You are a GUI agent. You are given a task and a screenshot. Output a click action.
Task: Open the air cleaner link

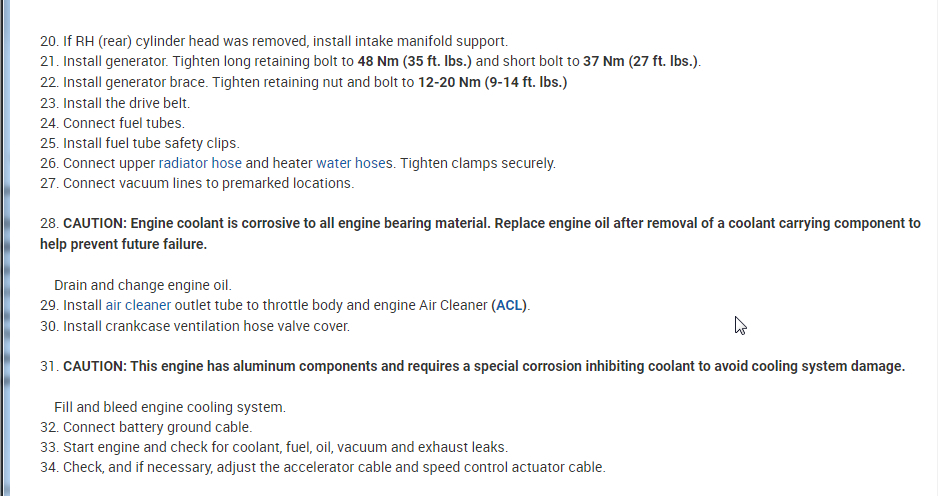(138, 305)
